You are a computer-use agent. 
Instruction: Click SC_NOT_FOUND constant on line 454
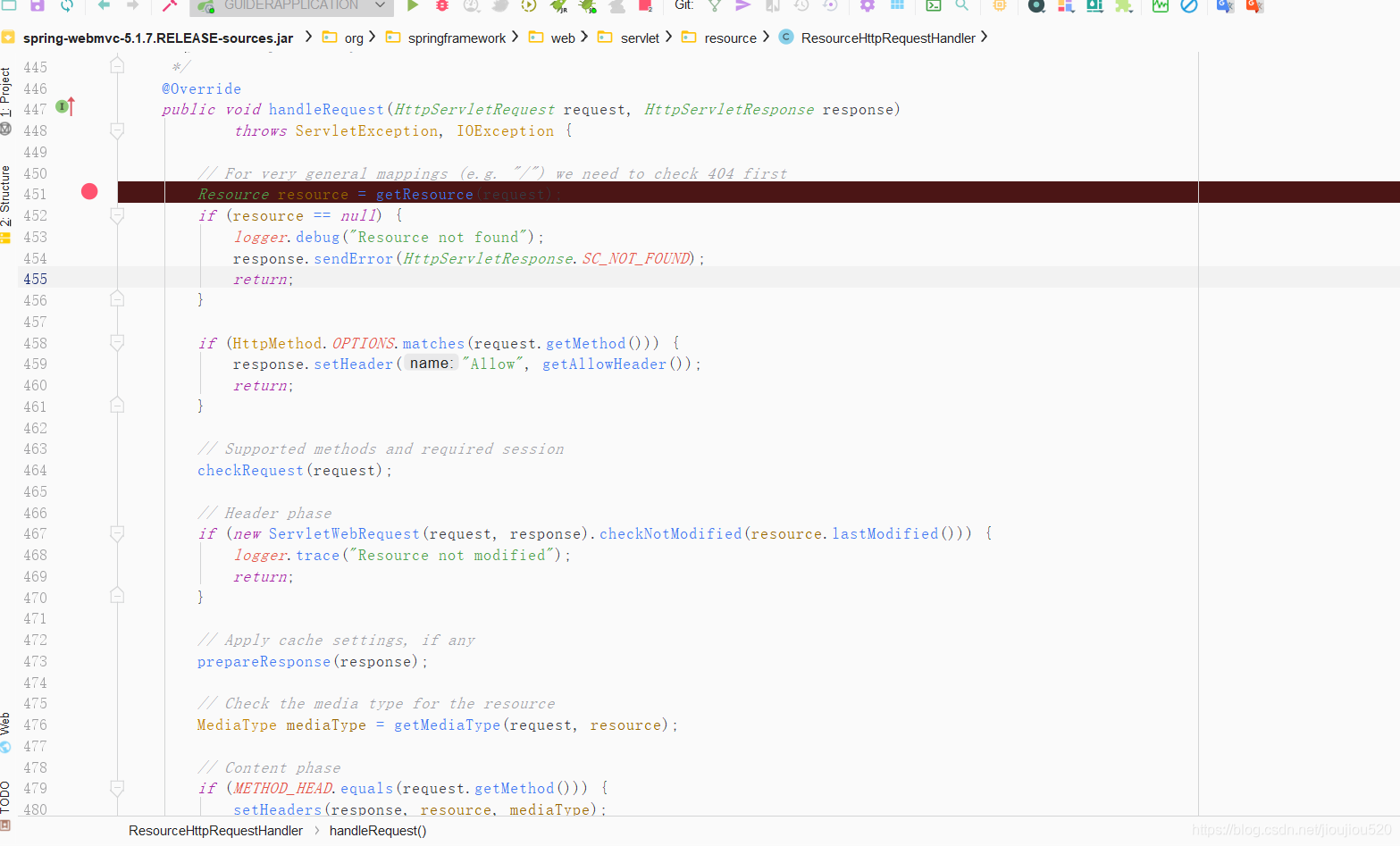click(636, 259)
